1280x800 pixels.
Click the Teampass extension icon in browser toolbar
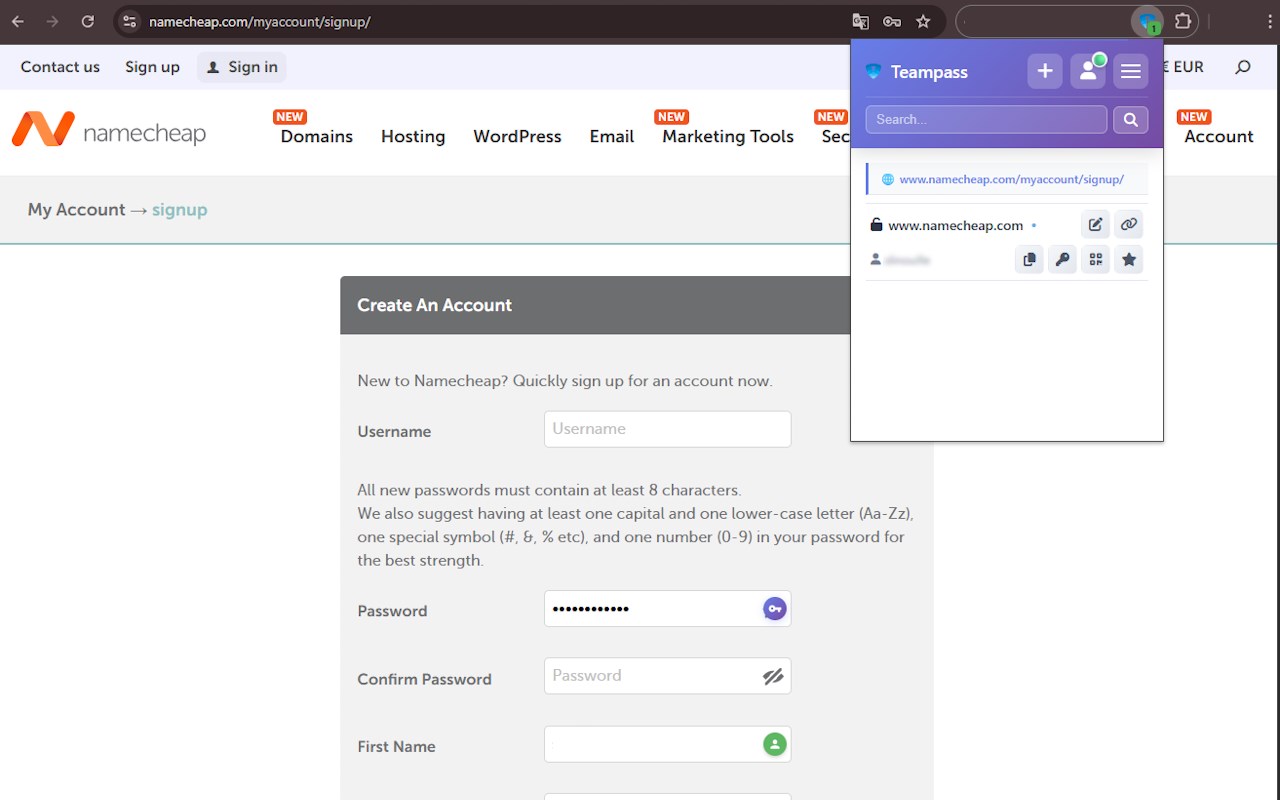(1148, 21)
